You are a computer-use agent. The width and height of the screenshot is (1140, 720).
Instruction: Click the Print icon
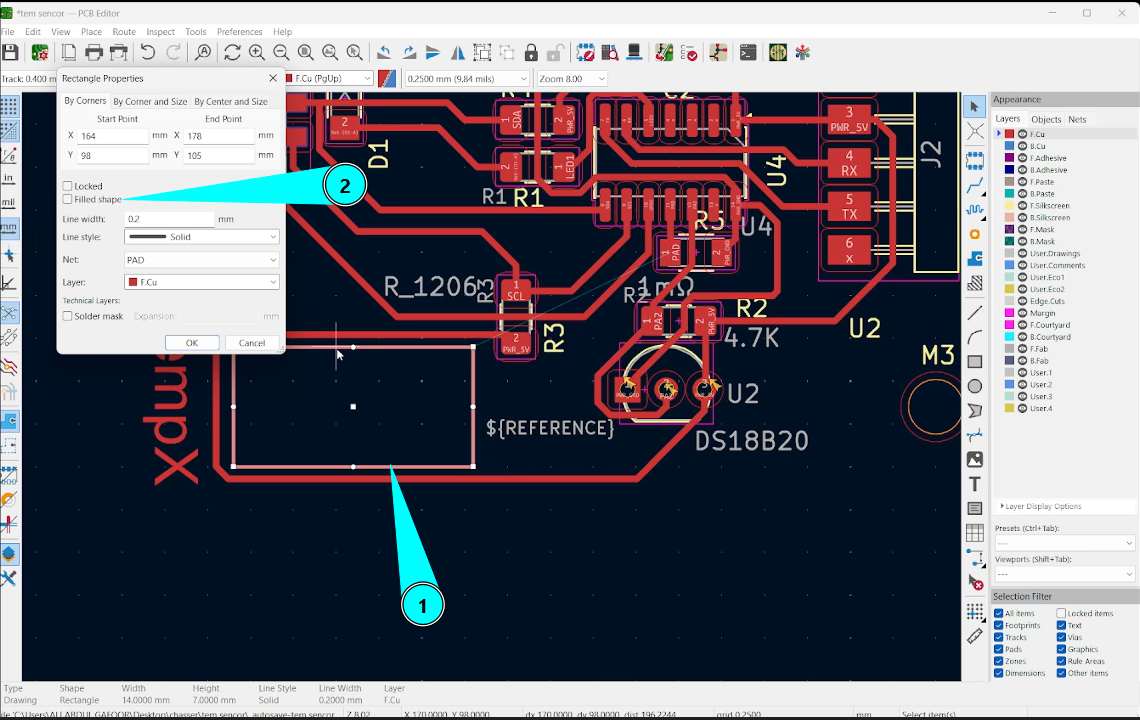(94, 52)
